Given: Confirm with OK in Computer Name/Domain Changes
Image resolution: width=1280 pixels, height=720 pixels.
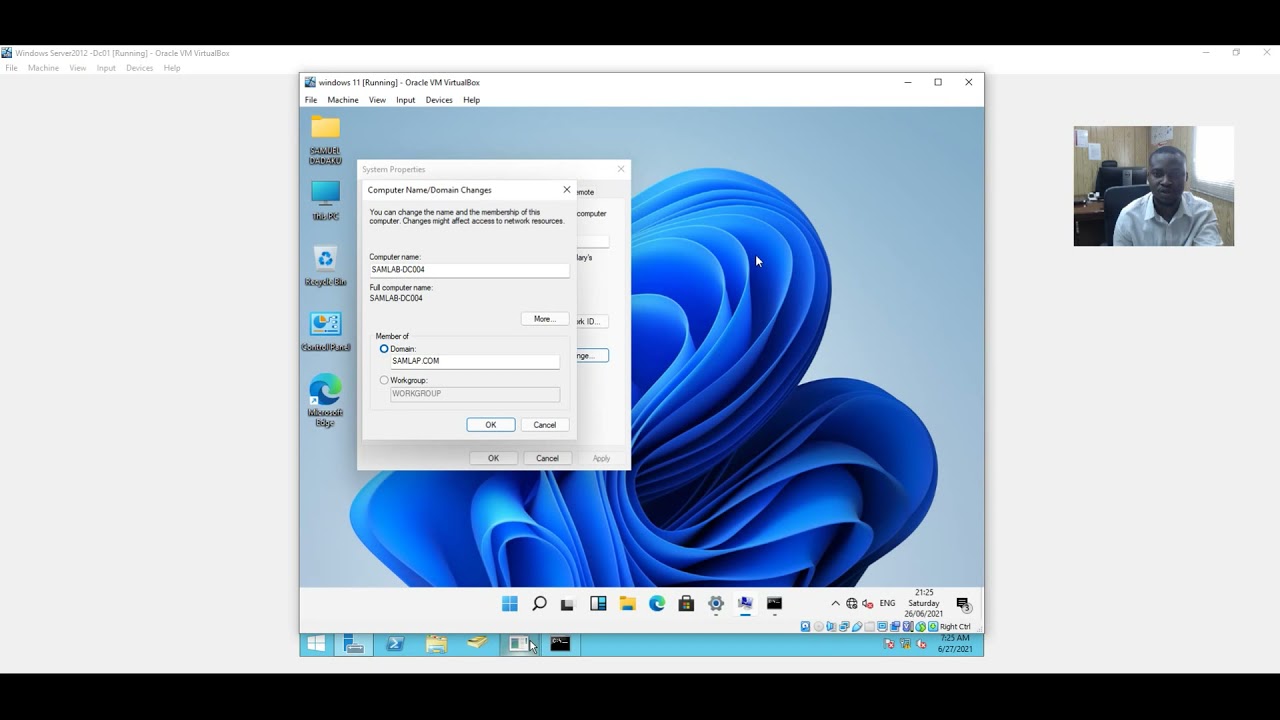Looking at the screenshot, I should 491,425.
